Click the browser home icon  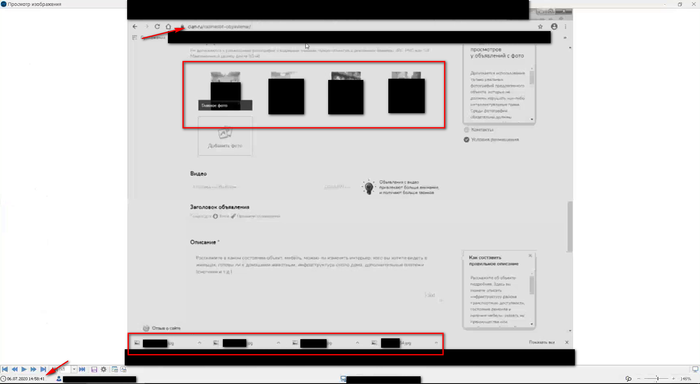[168, 27]
